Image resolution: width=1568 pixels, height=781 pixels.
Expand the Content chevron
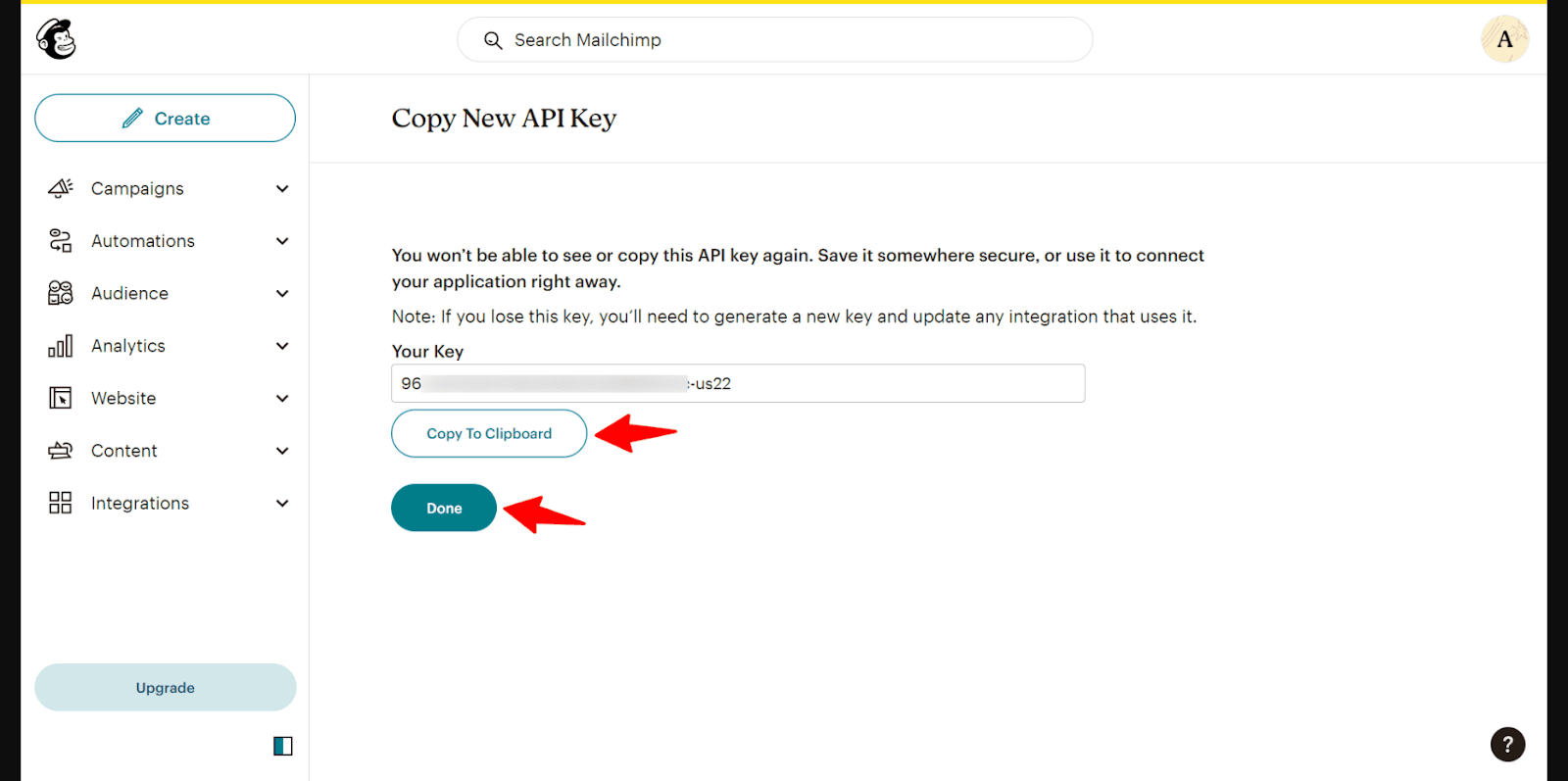282,451
